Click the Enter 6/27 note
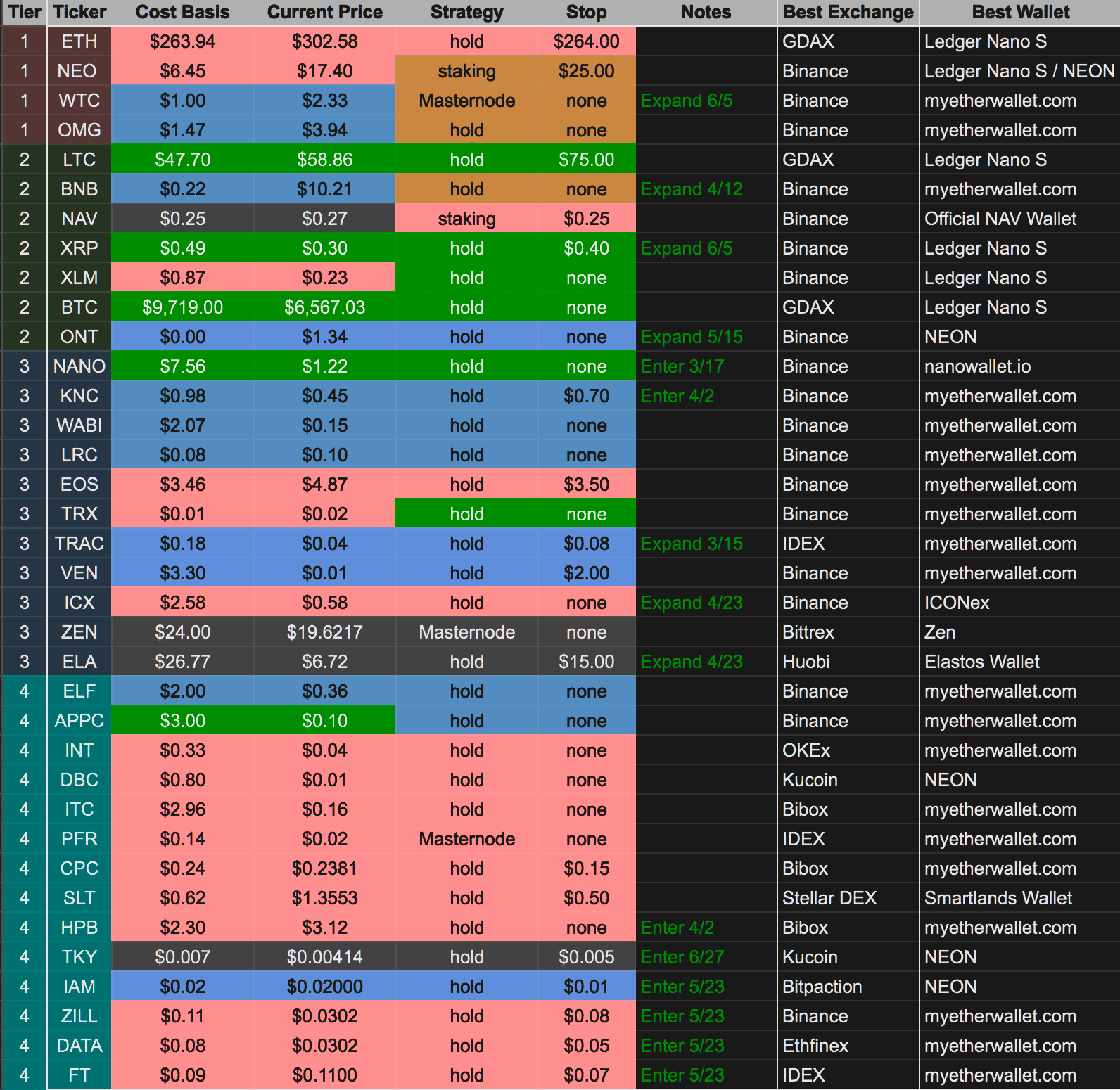This screenshot has width=1120, height=1090. 706,957
